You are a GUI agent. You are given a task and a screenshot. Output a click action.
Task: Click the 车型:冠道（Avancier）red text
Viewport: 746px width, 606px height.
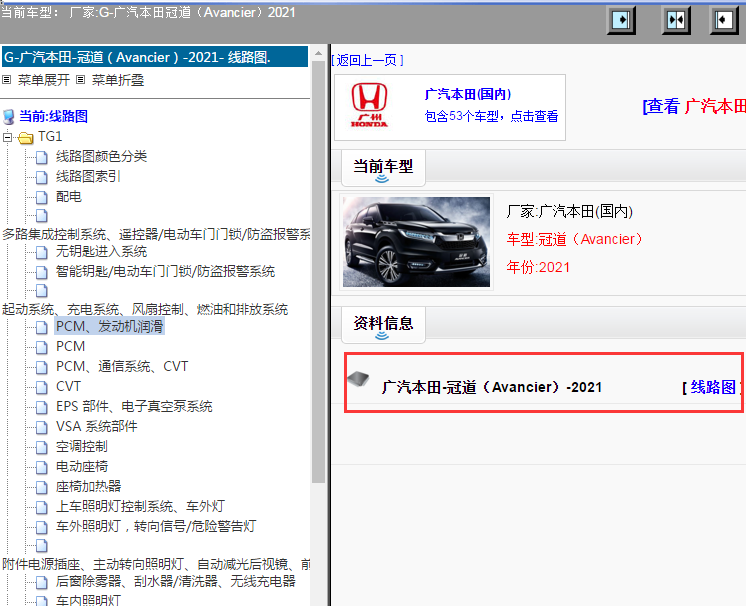[x=575, y=239]
